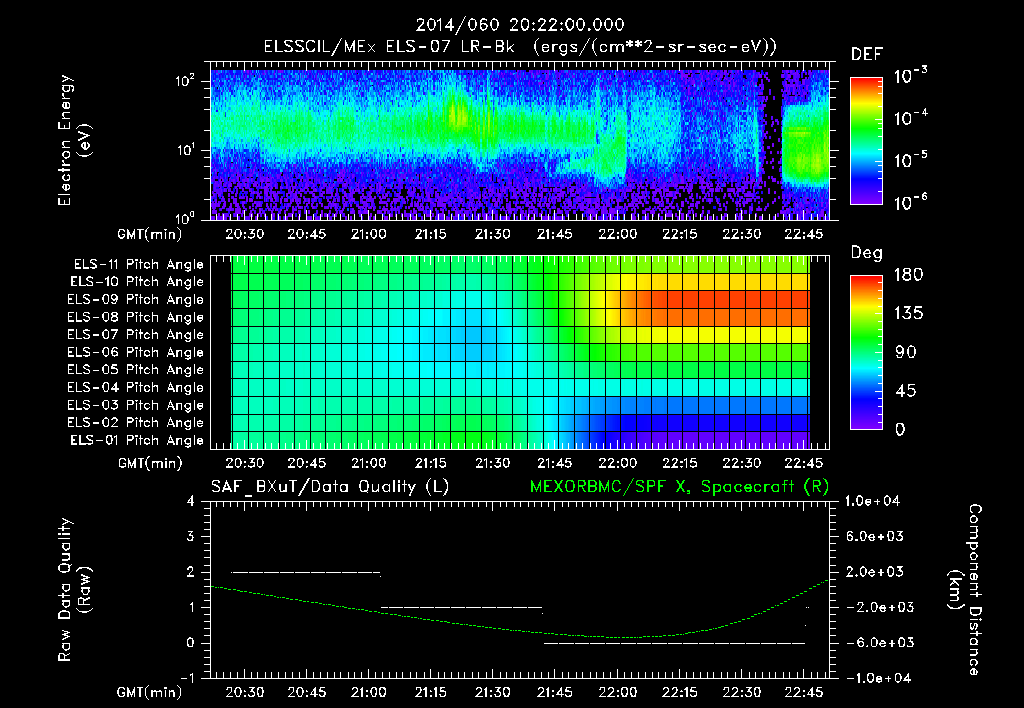Viewport: 1024px width, 708px height.
Task: Select the ELS-01 Pitch Angle row label
Action: (137, 440)
